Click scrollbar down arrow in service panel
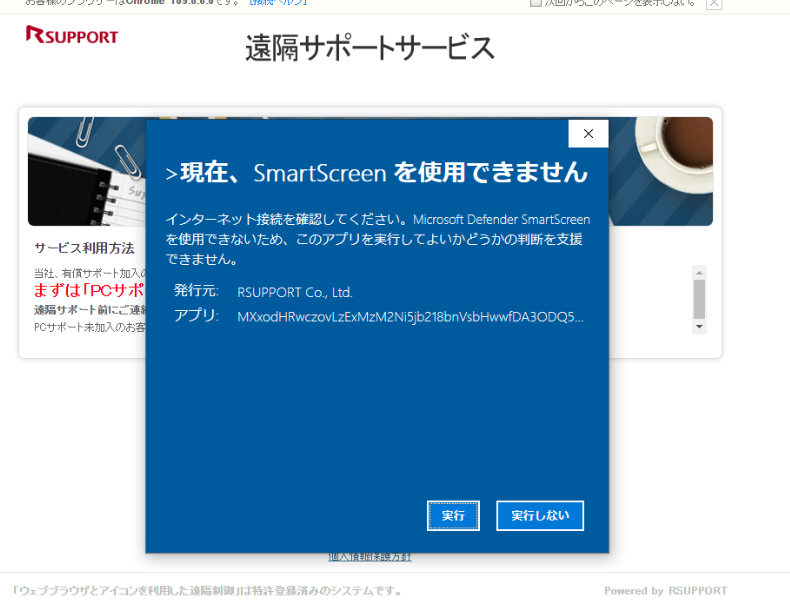 [699, 327]
